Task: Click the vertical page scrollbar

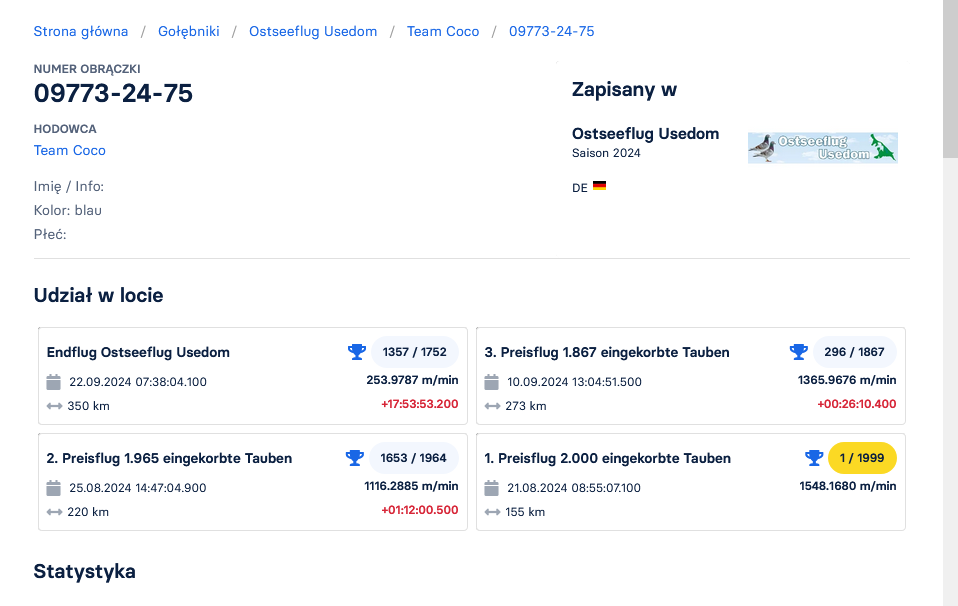Action: (x=950, y=80)
